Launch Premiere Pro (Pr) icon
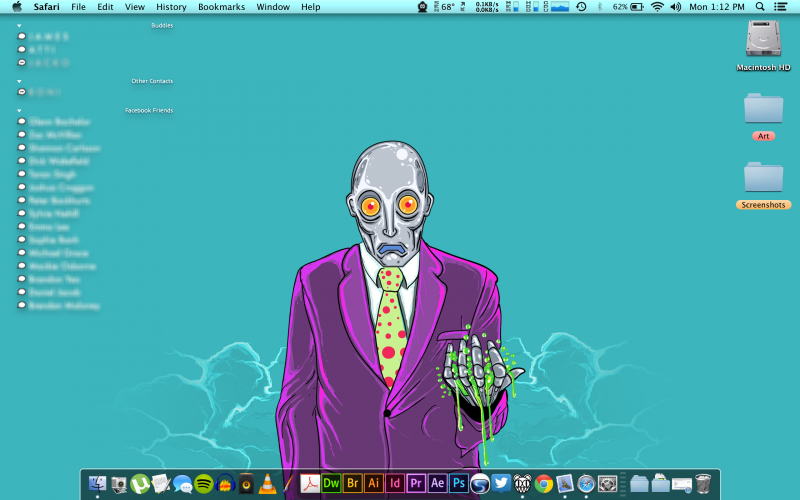 pos(416,483)
